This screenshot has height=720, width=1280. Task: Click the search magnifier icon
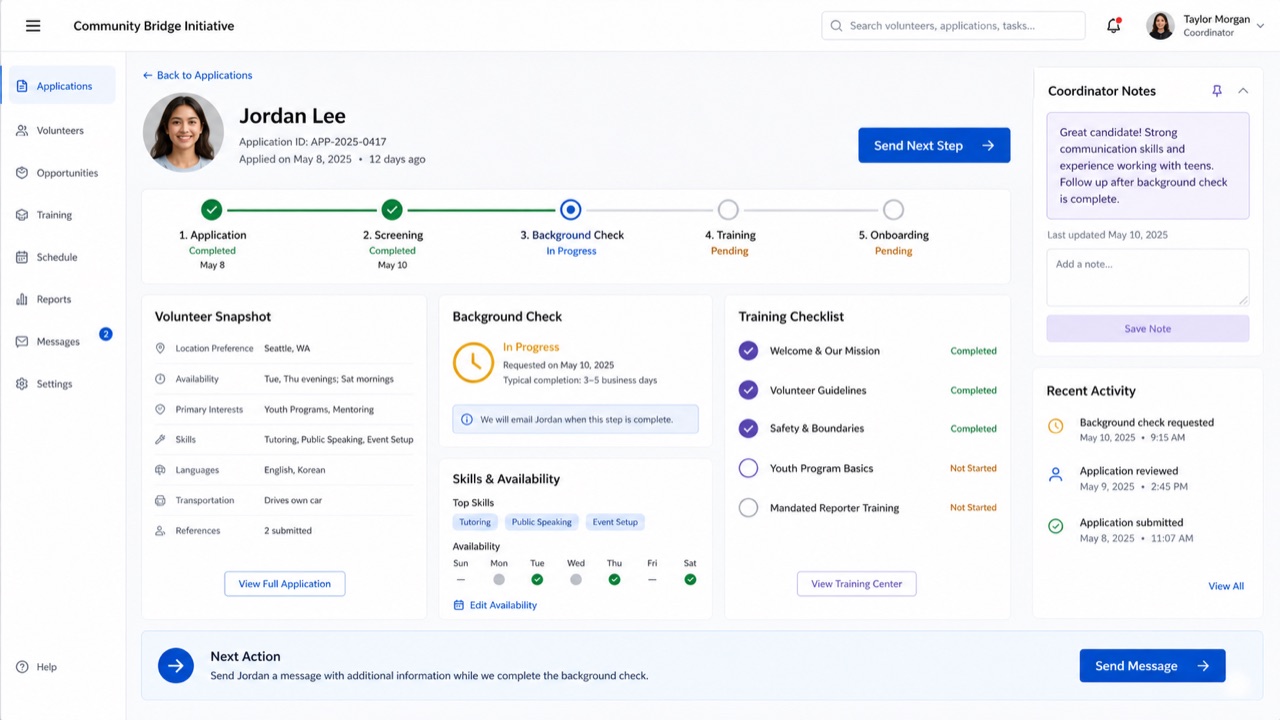click(x=837, y=26)
